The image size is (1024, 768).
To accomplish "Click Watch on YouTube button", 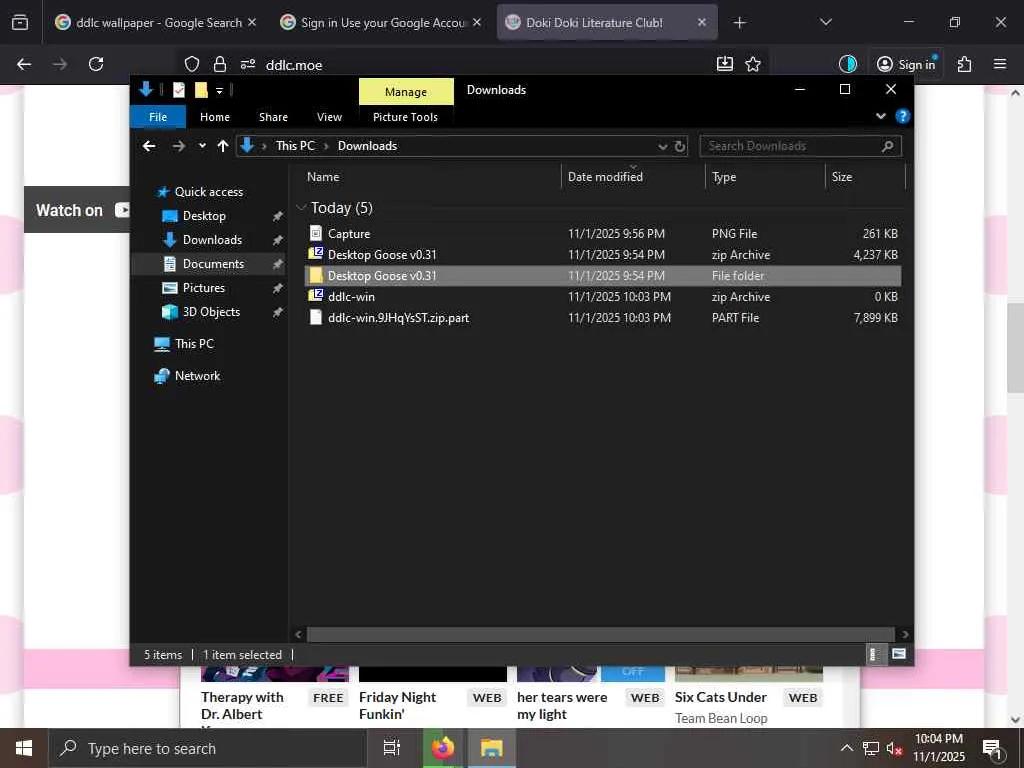I will coord(77,210).
